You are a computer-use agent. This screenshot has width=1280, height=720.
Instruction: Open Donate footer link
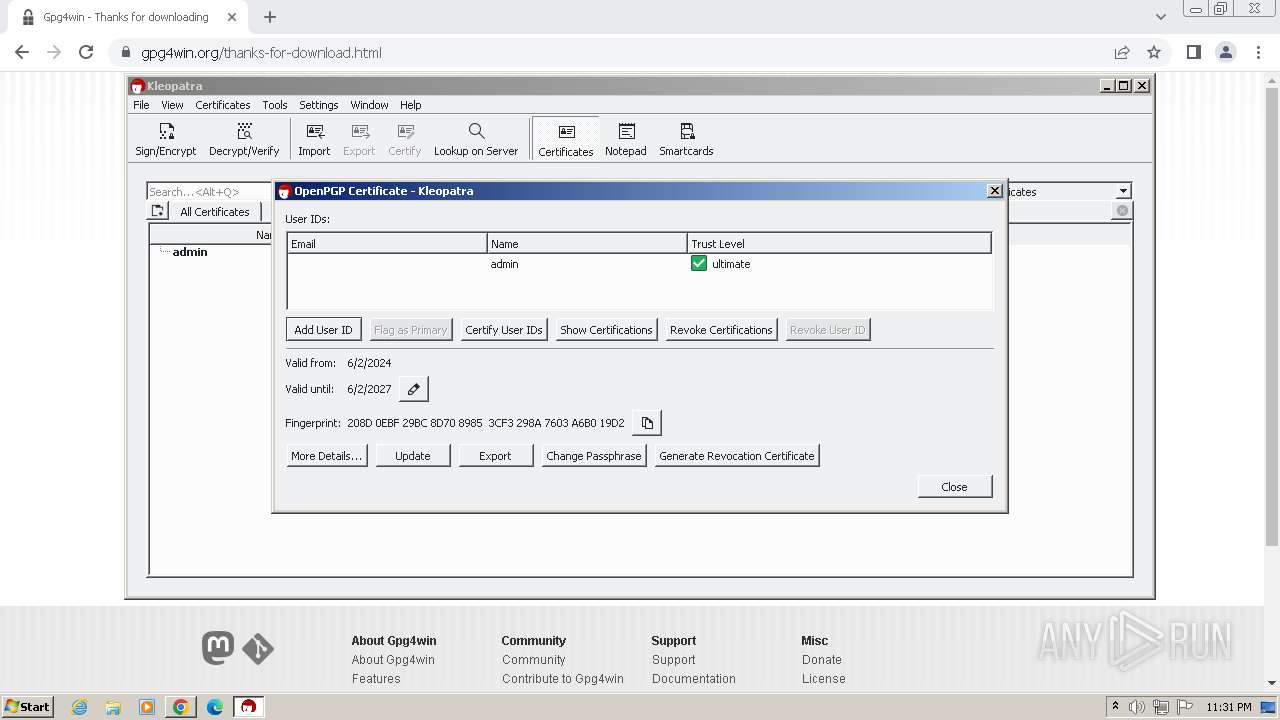point(822,660)
